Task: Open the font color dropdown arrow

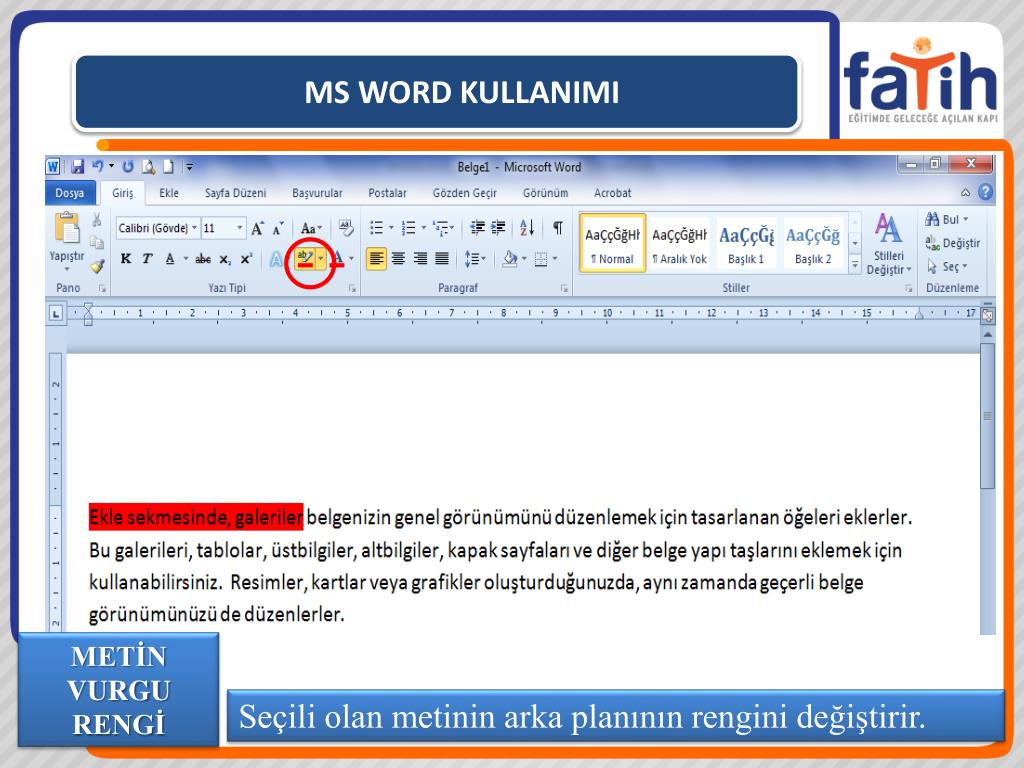Action: [351, 259]
